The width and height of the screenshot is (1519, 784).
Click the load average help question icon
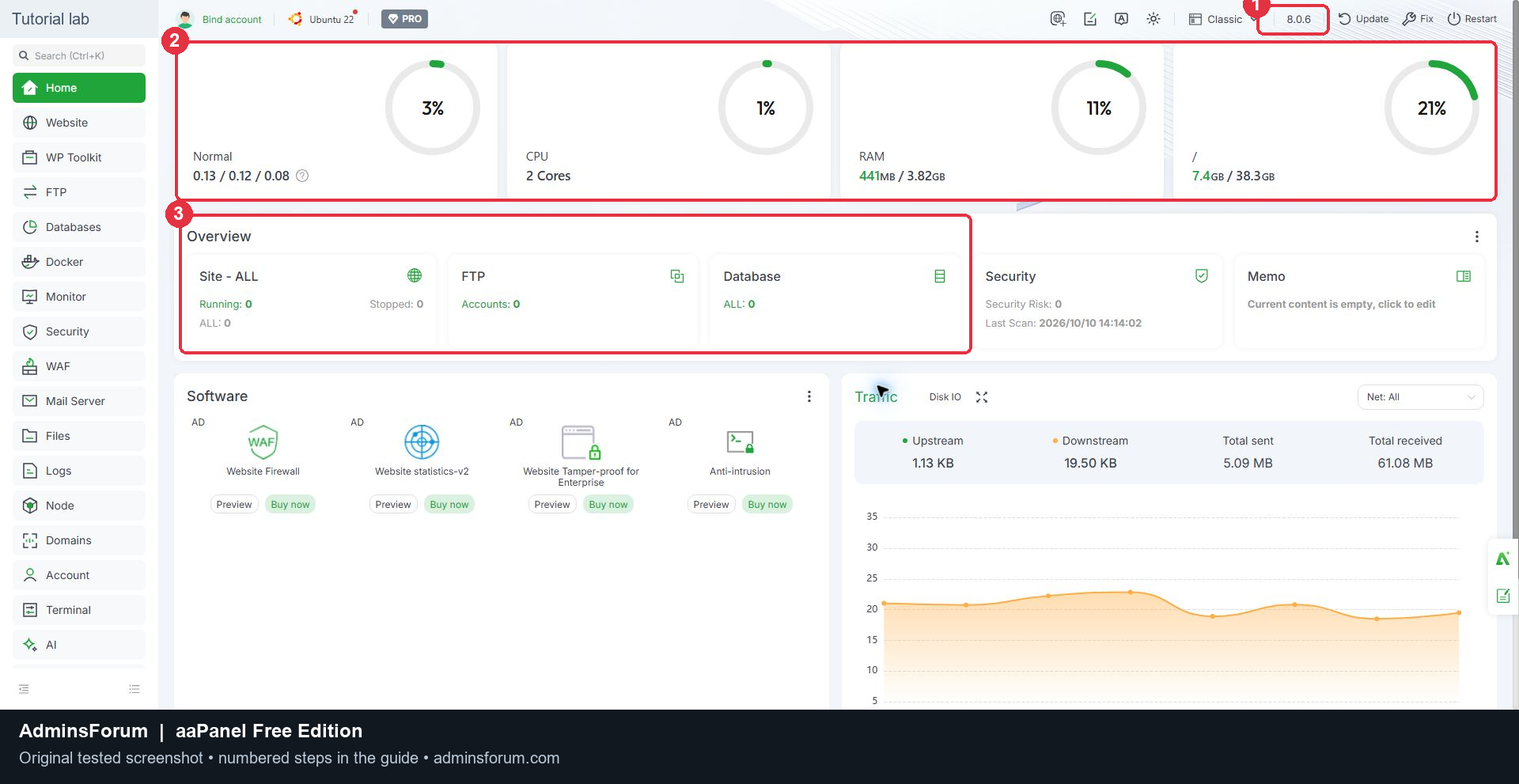click(x=302, y=176)
